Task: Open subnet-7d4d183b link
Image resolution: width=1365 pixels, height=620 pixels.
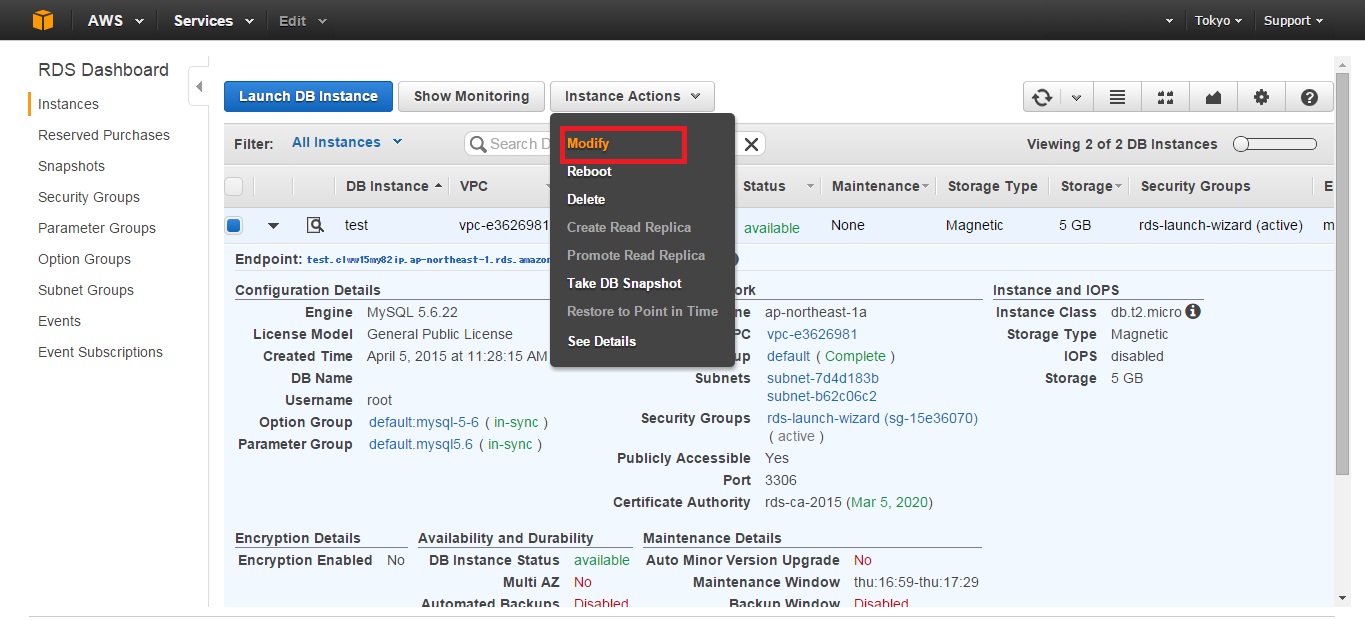Action: [x=823, y=378]
